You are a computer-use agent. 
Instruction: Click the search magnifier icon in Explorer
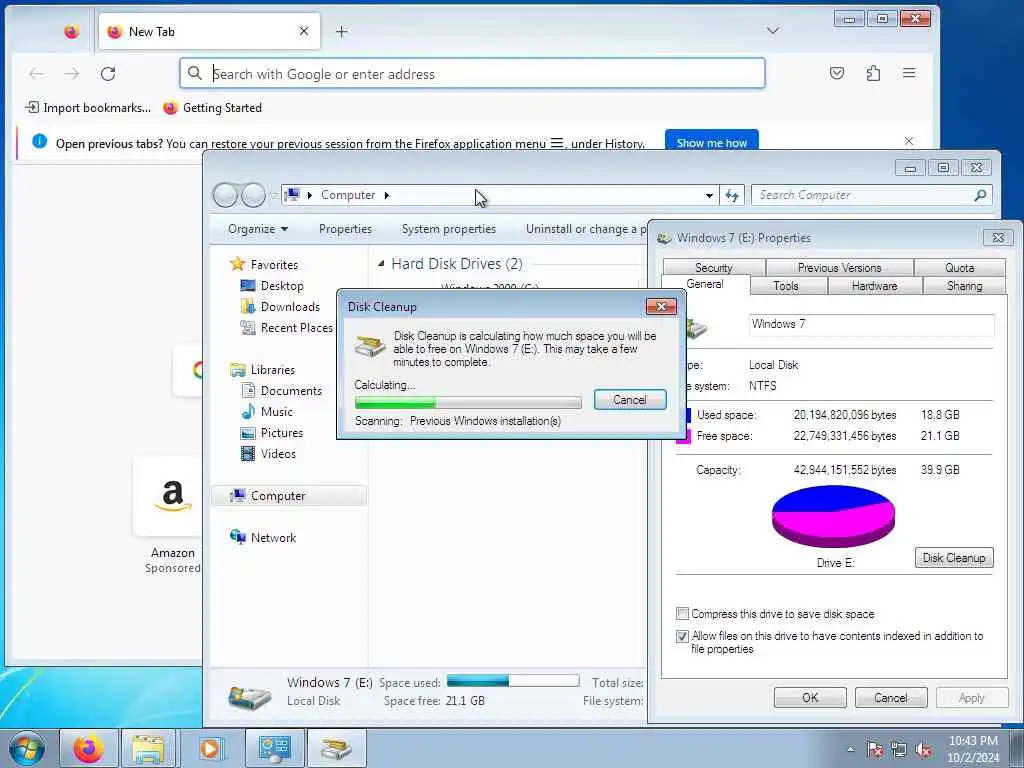tap(980, 195)
